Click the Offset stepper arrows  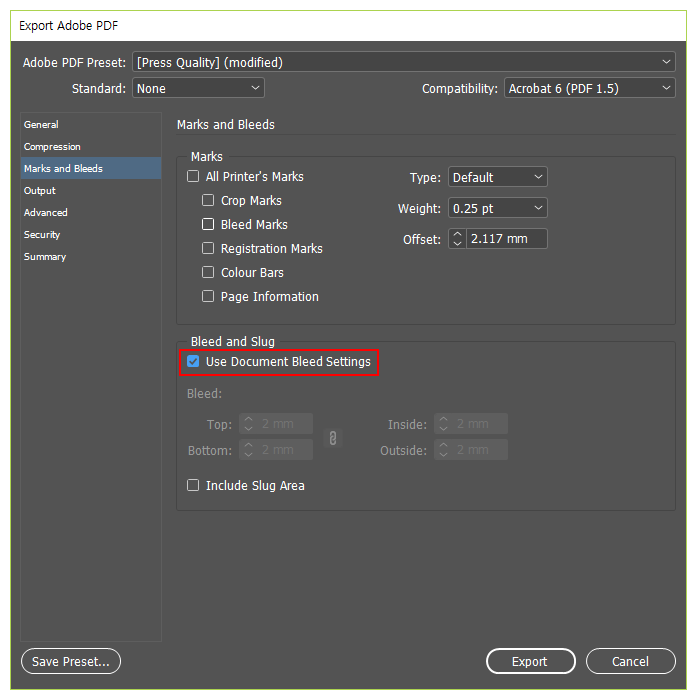(457, 239)
